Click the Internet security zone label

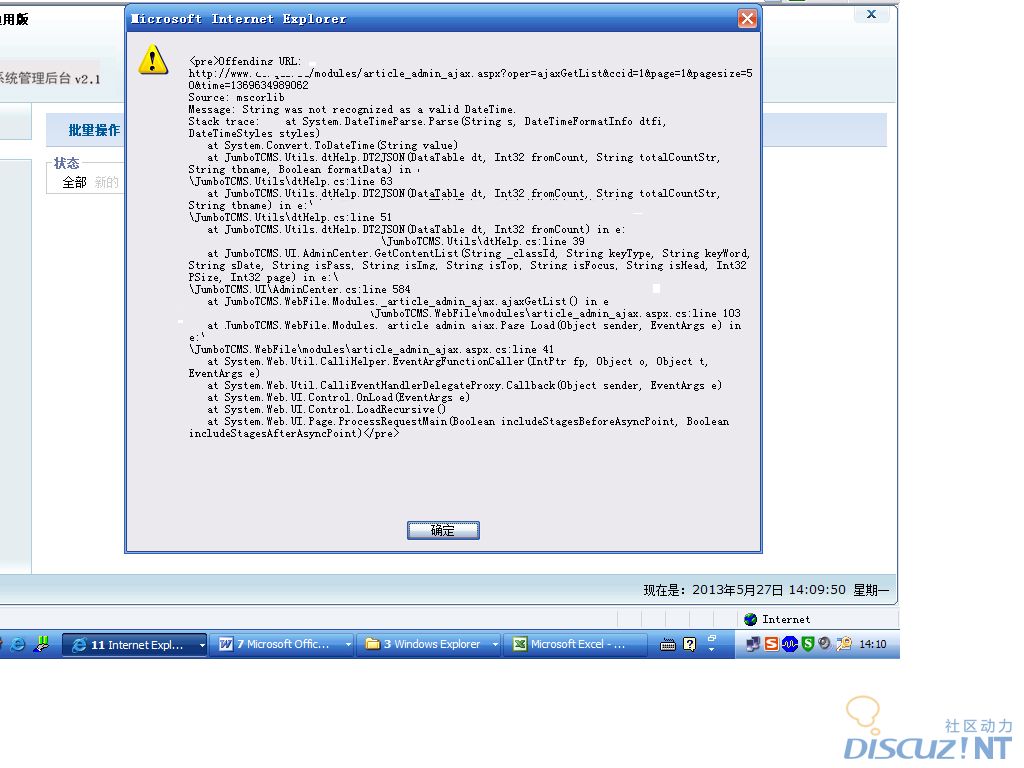pos(786,619)
